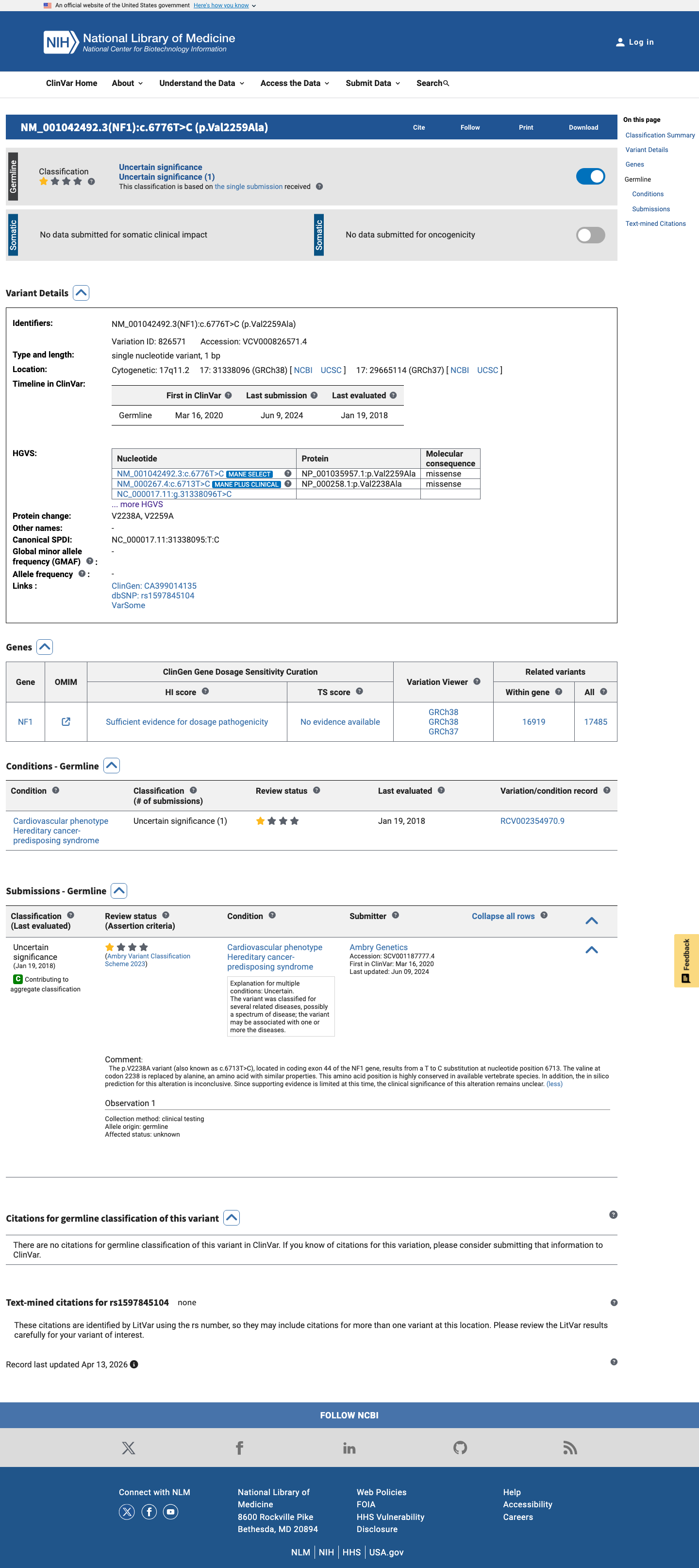Click the Collapse all rows chevron in the table header
Viewport: 699px width, 1568px height.
[x=591, y=921]
